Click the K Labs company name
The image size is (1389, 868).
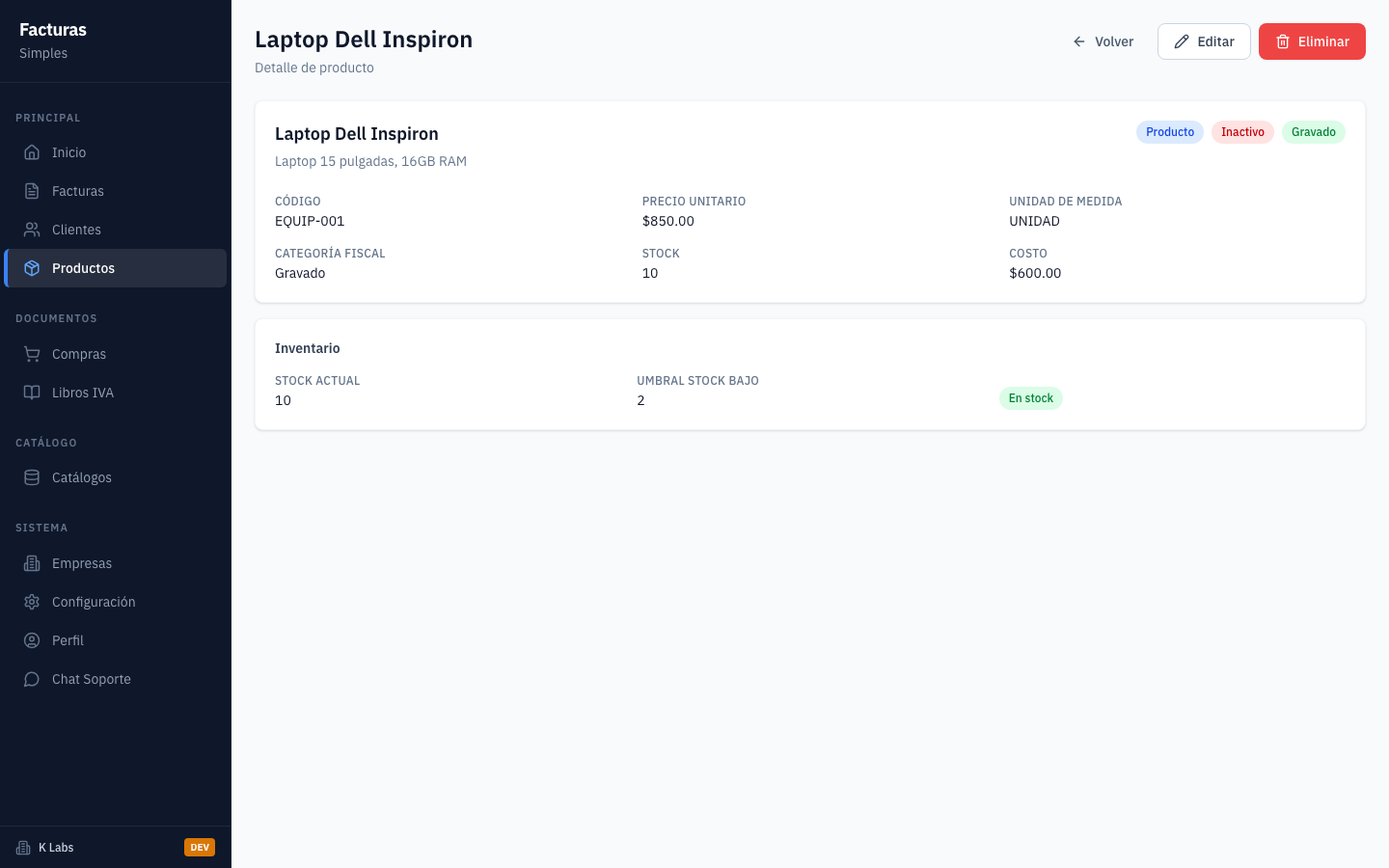pyautogui.click(x=56, y=848)
